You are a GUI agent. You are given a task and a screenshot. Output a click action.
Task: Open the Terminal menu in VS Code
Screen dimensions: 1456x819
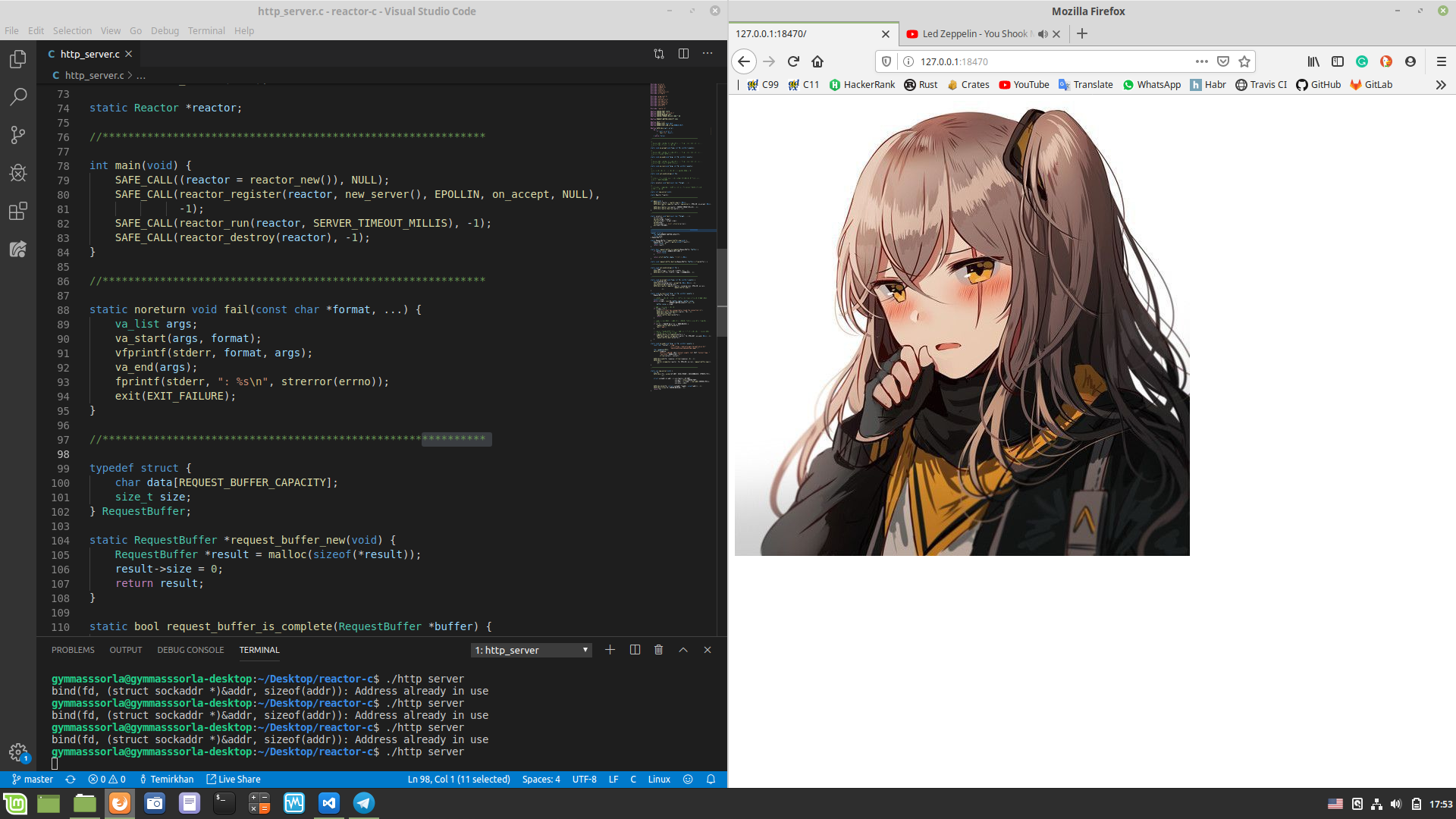pos(206,30)
